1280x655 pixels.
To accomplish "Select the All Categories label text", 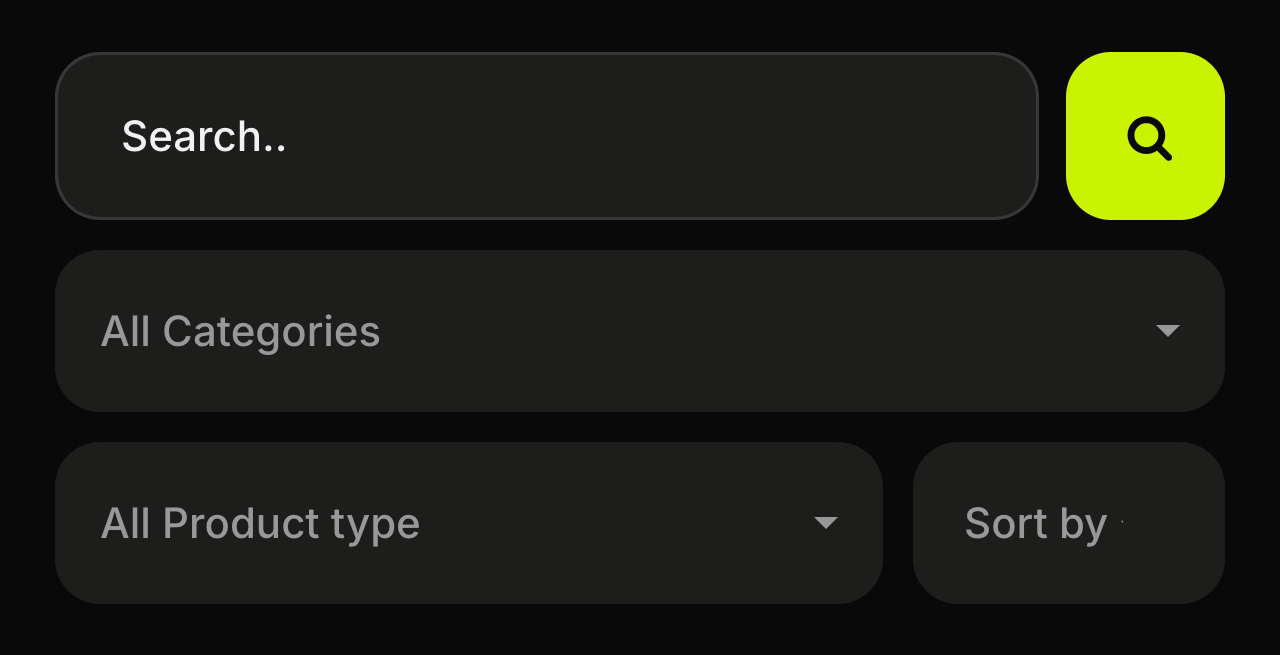I will click(x=241, y=332).
